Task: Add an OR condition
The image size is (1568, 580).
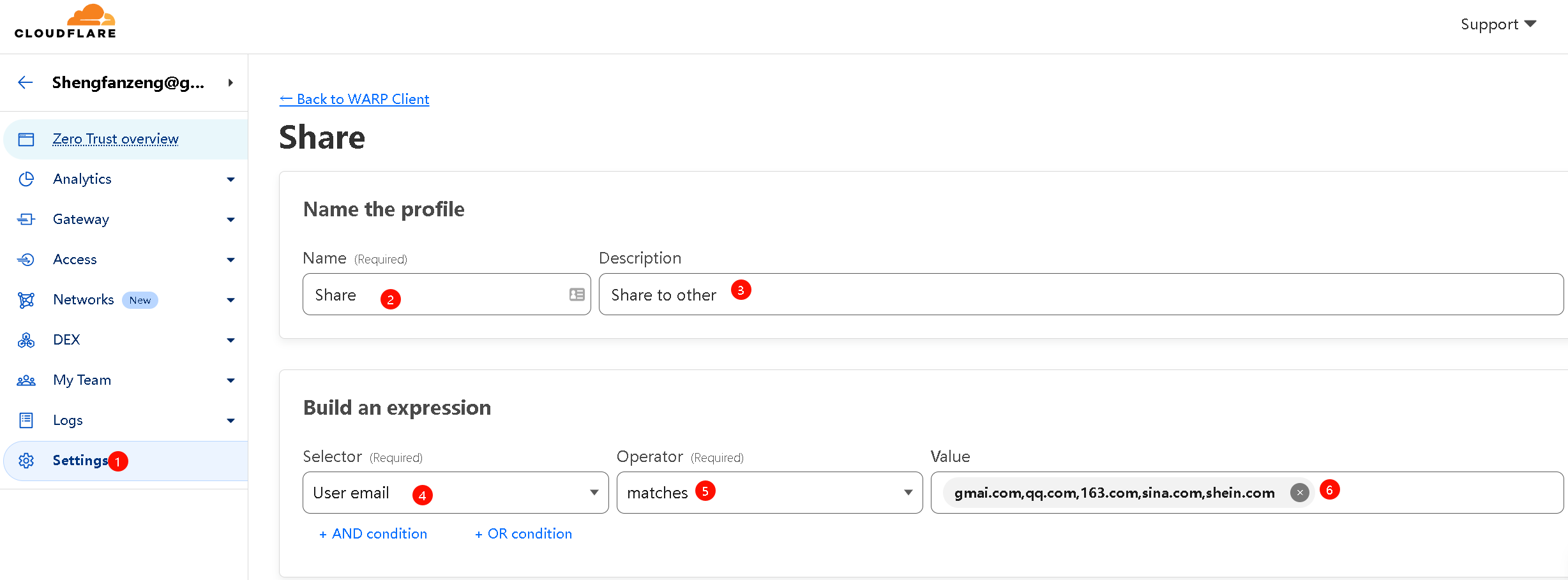Action: pyautogui.click(x=524, y=534)
